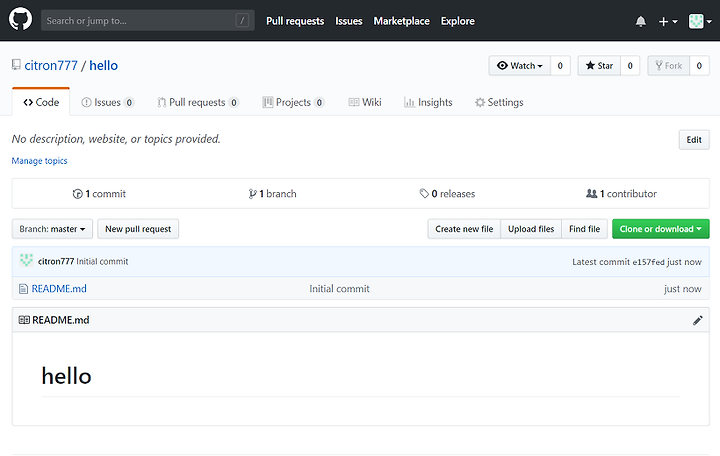The width and height of the screenshot is (720, 456).
Task: Click the Manage topics link
Action: click(39, 161)
